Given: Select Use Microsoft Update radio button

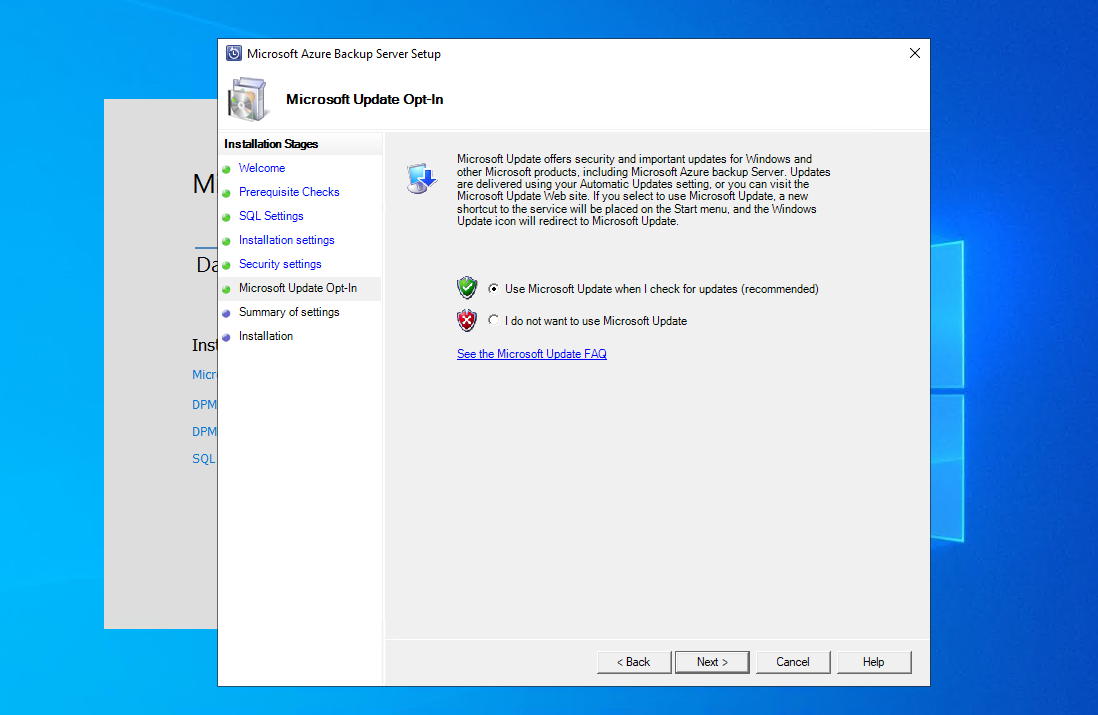Looking at the screenshot, I should pyautogui.click(x=494, y=289).
